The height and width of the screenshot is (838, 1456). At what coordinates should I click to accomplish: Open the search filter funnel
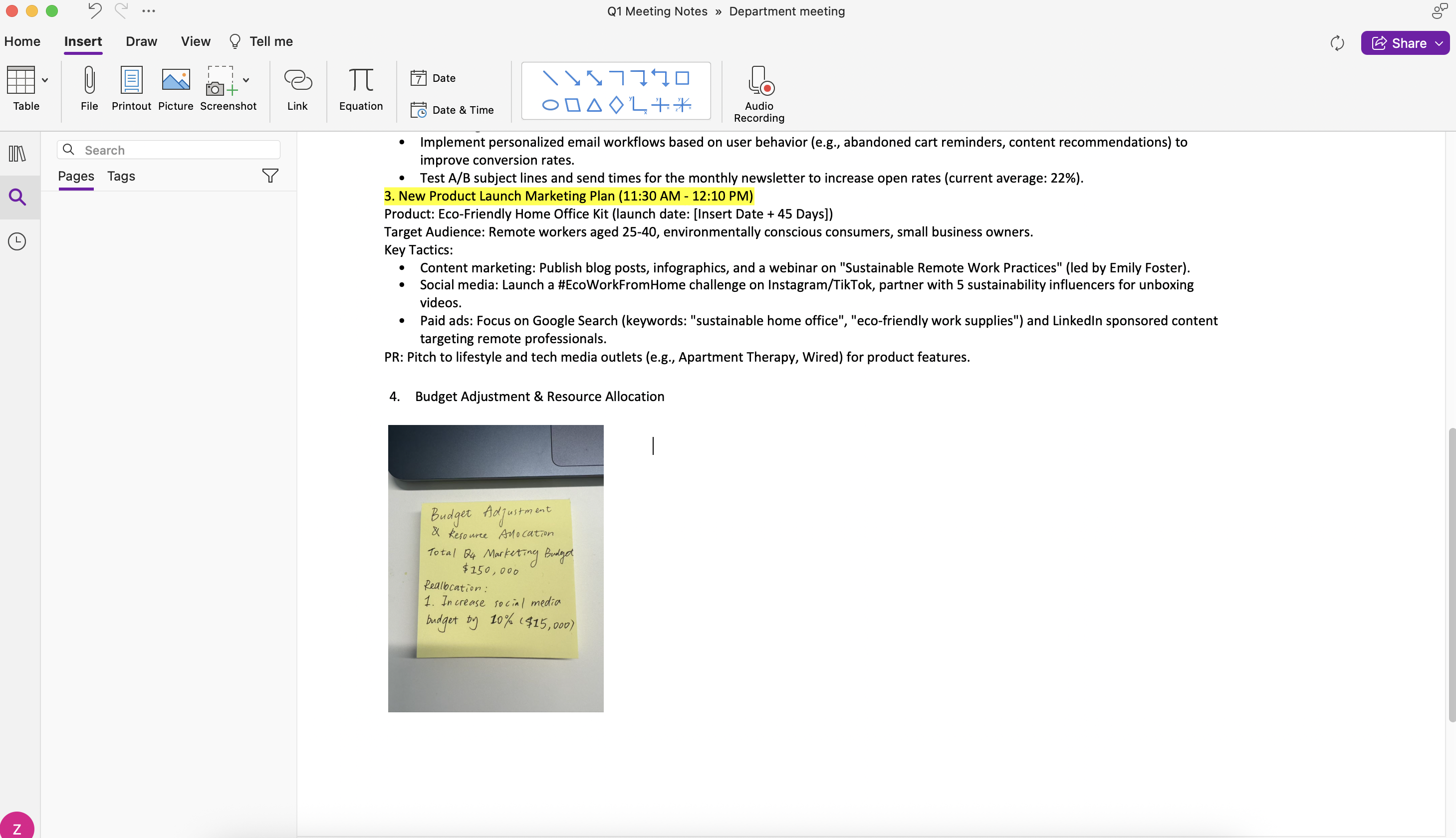click(270, 176)
